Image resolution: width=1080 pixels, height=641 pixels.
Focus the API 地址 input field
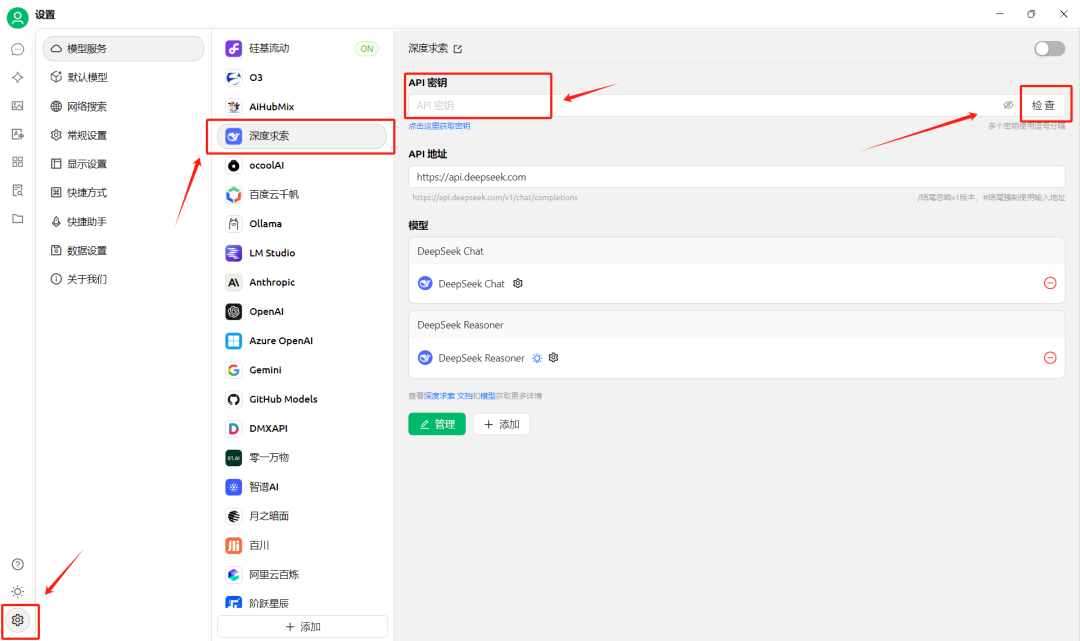(x=736, y=177)
